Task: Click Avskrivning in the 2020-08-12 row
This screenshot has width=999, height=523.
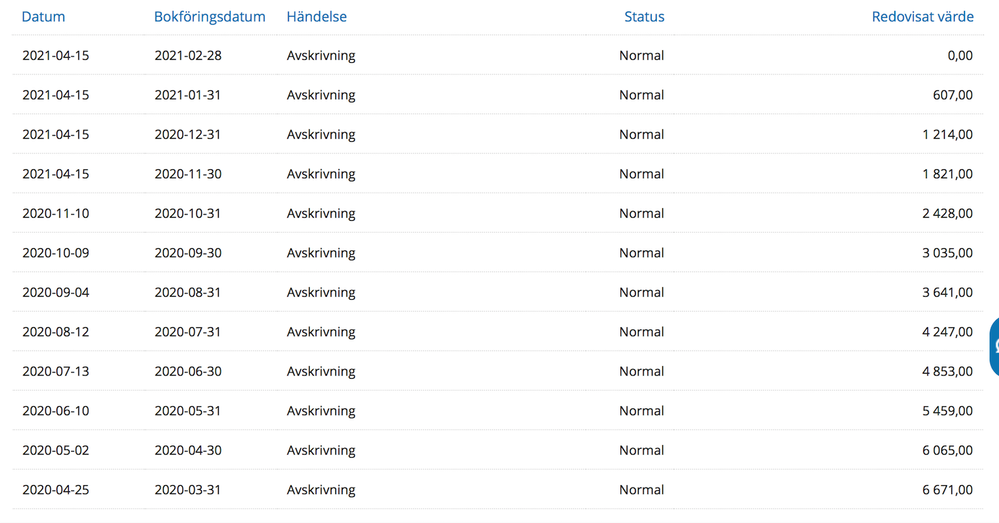Action: [320, 332]
